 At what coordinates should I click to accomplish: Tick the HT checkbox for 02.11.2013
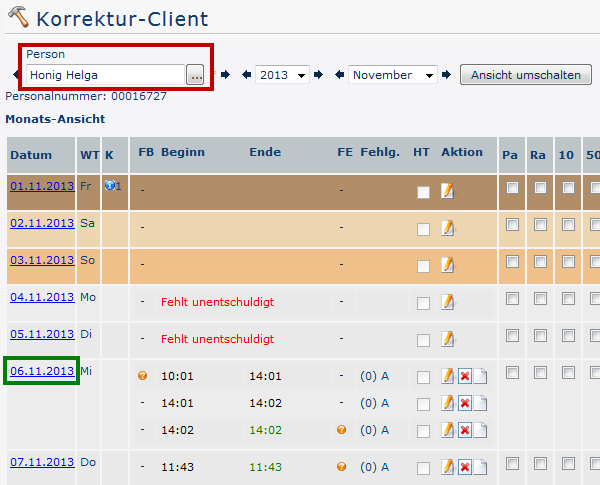[x=423, y=230]
